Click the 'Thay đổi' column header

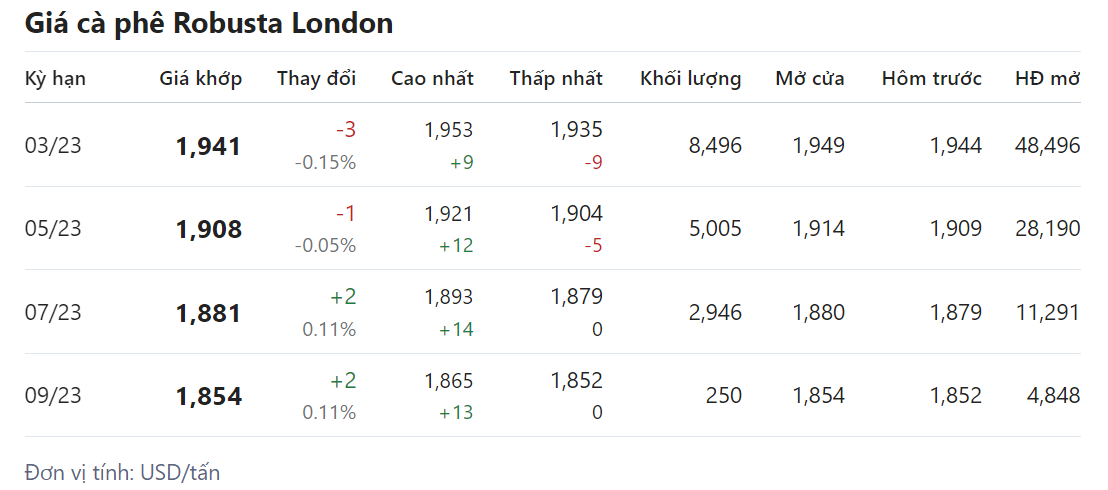[316, 78]
